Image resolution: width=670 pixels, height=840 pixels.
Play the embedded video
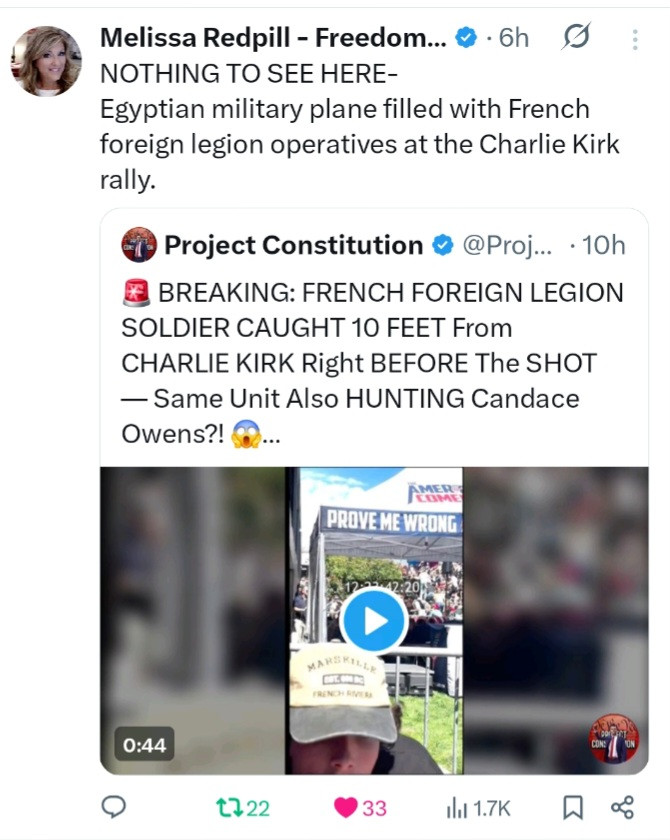373,621
